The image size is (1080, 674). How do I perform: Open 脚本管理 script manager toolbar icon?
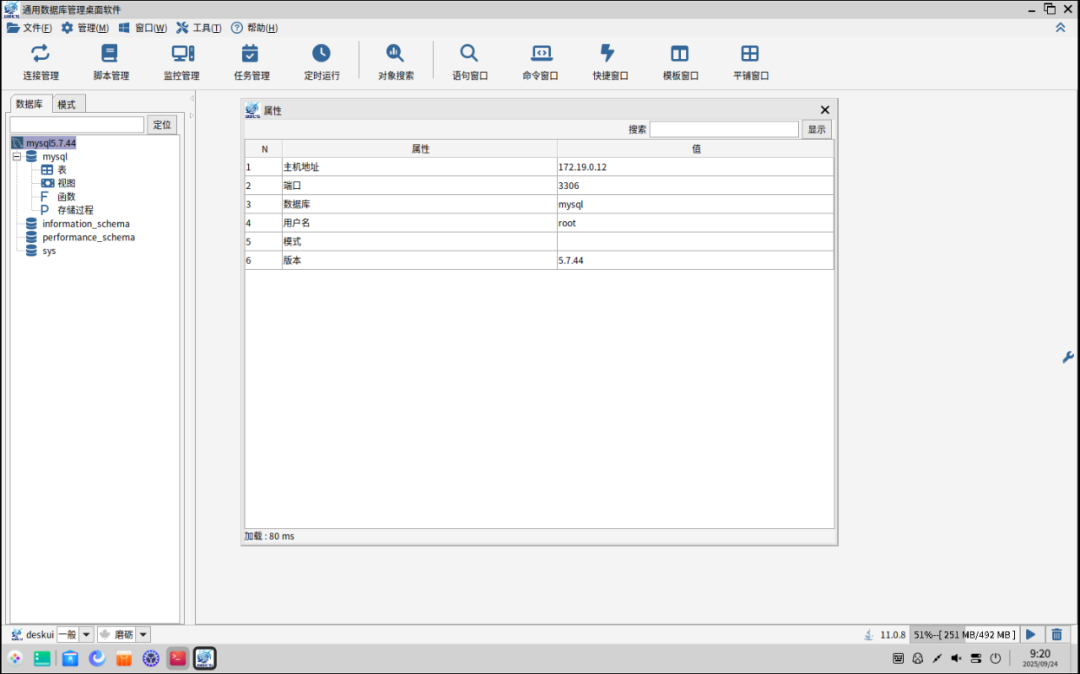(x=110, y=54)
